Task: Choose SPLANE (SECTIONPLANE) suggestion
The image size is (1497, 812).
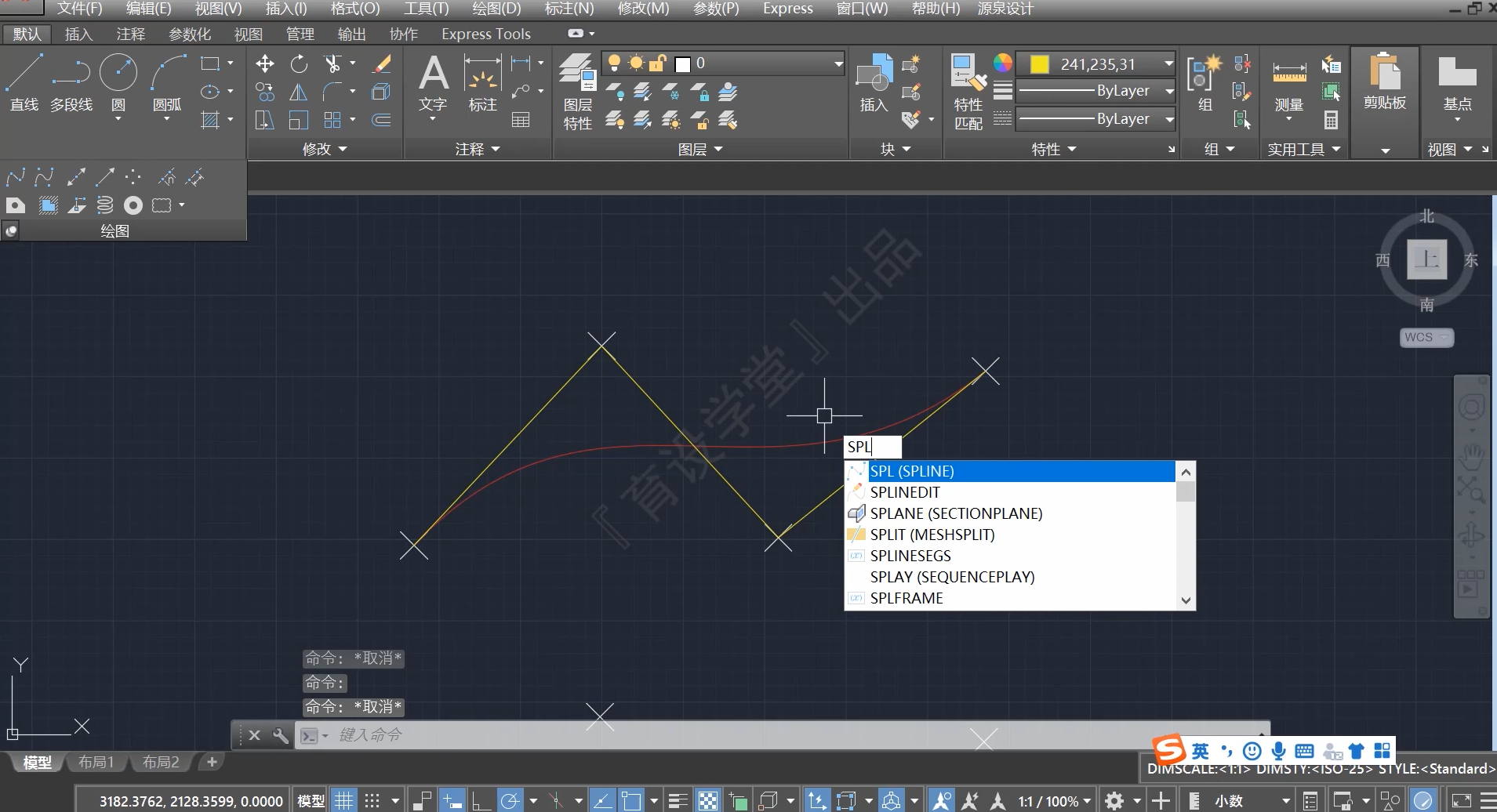Action: click(x=1010, y=513)
